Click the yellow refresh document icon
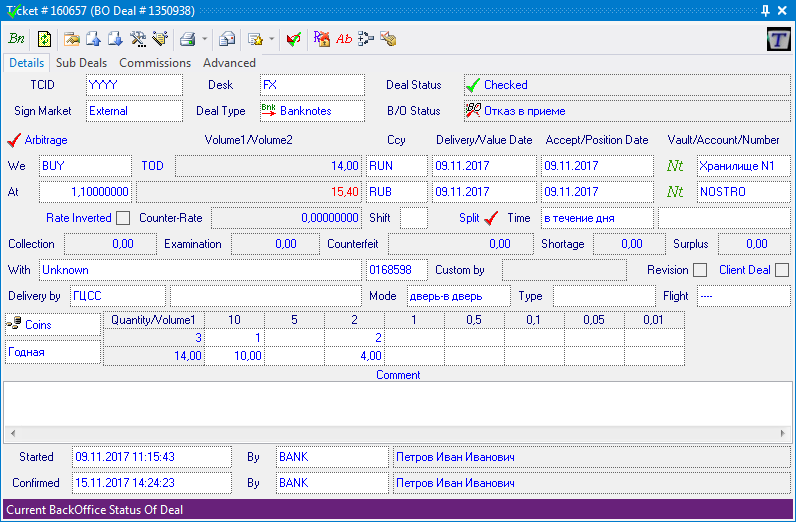The height and width of the screenshot is (522, 796). point(44,39)
